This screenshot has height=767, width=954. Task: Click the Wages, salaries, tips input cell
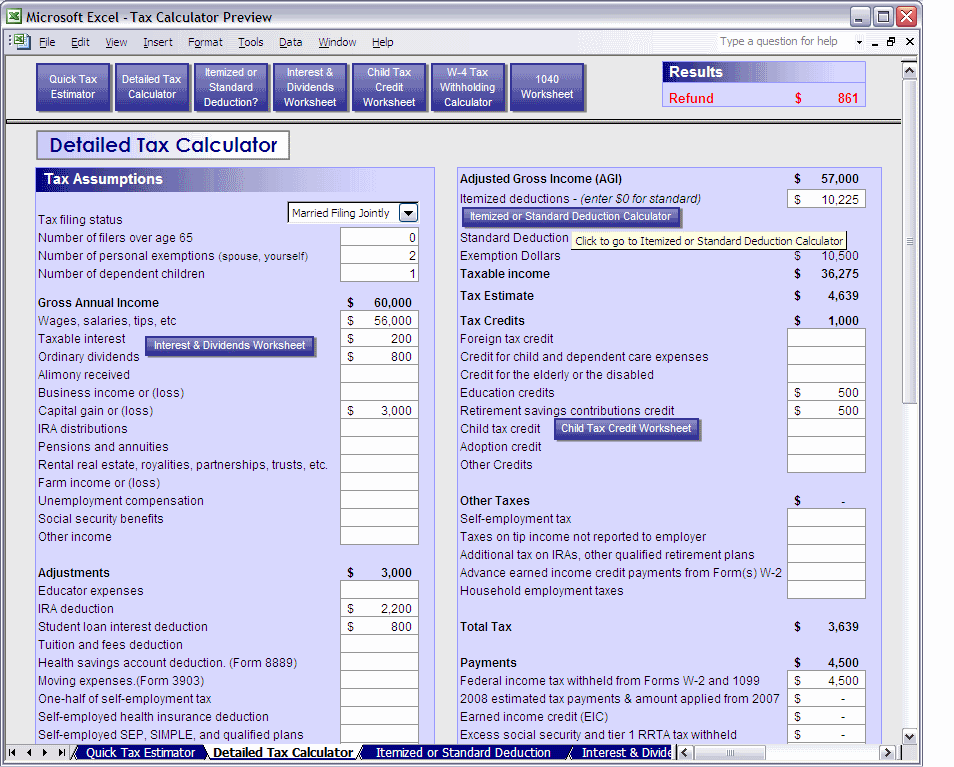click(379, 321)
